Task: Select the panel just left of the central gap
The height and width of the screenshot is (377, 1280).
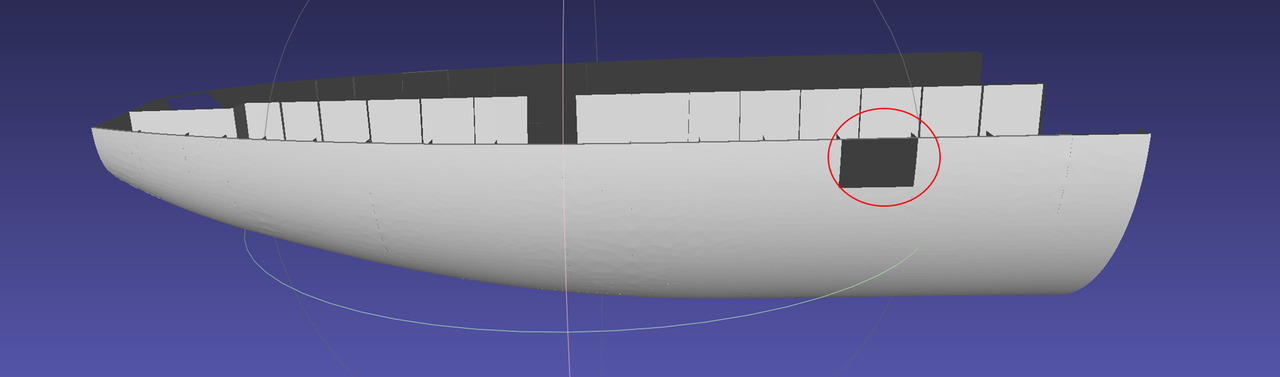Action: pyautogui.click(x=501, y=121)
